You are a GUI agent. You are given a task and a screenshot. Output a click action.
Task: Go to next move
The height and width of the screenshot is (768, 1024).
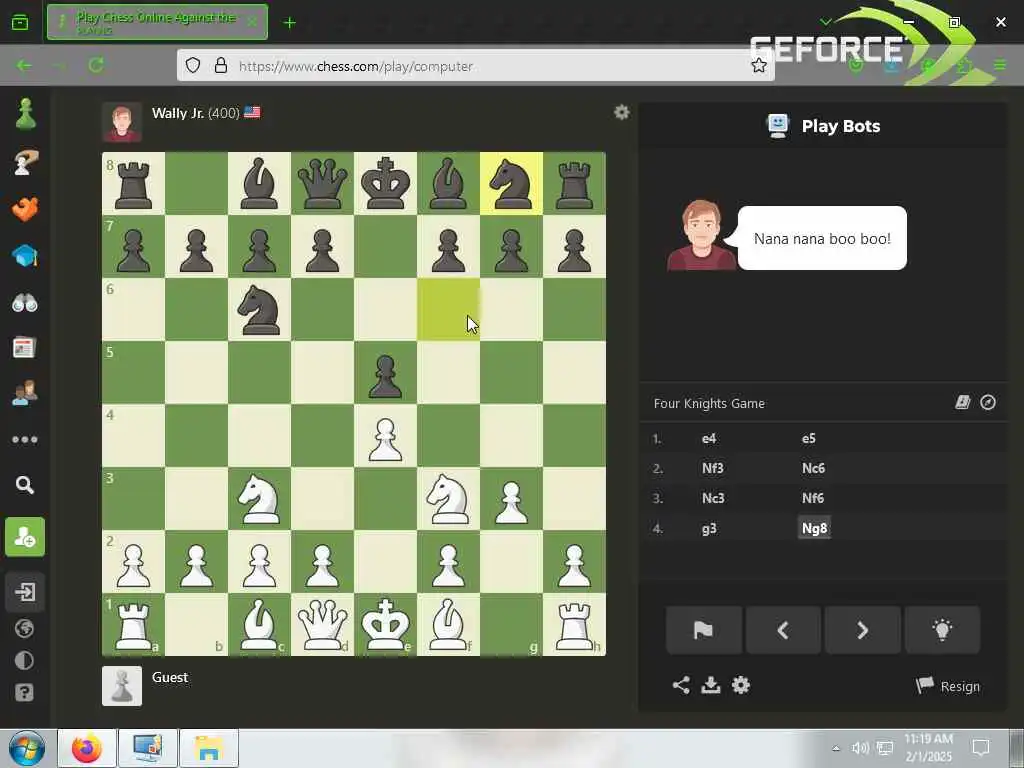pos(863,630)
